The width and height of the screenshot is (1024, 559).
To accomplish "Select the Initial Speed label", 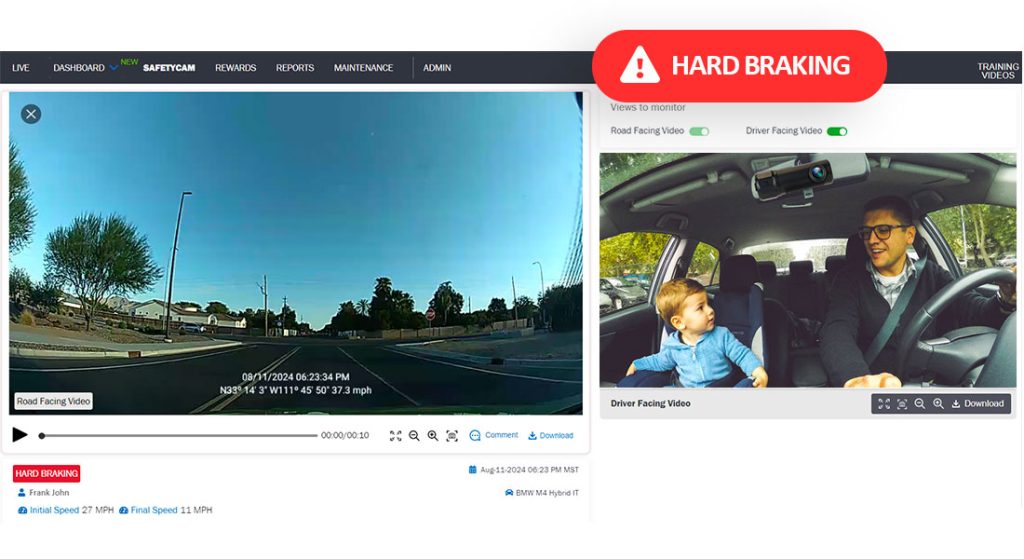I will (54, 511).
